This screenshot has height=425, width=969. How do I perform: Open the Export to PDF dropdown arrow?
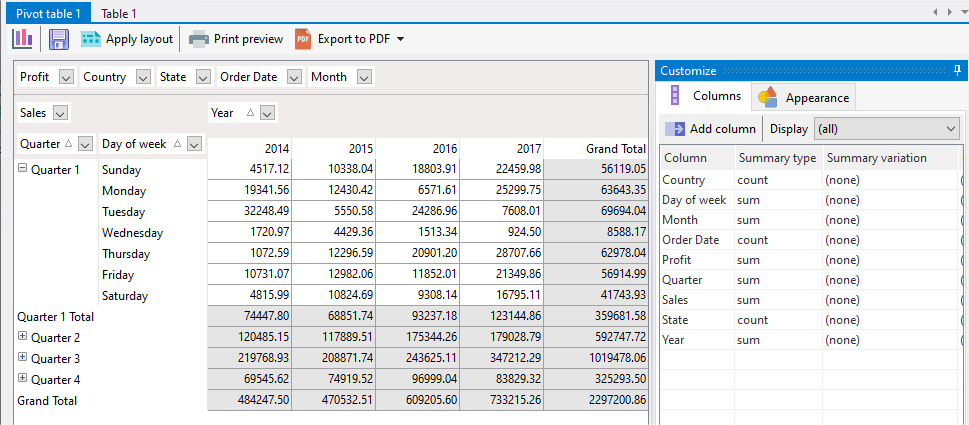tap(400, 39)
